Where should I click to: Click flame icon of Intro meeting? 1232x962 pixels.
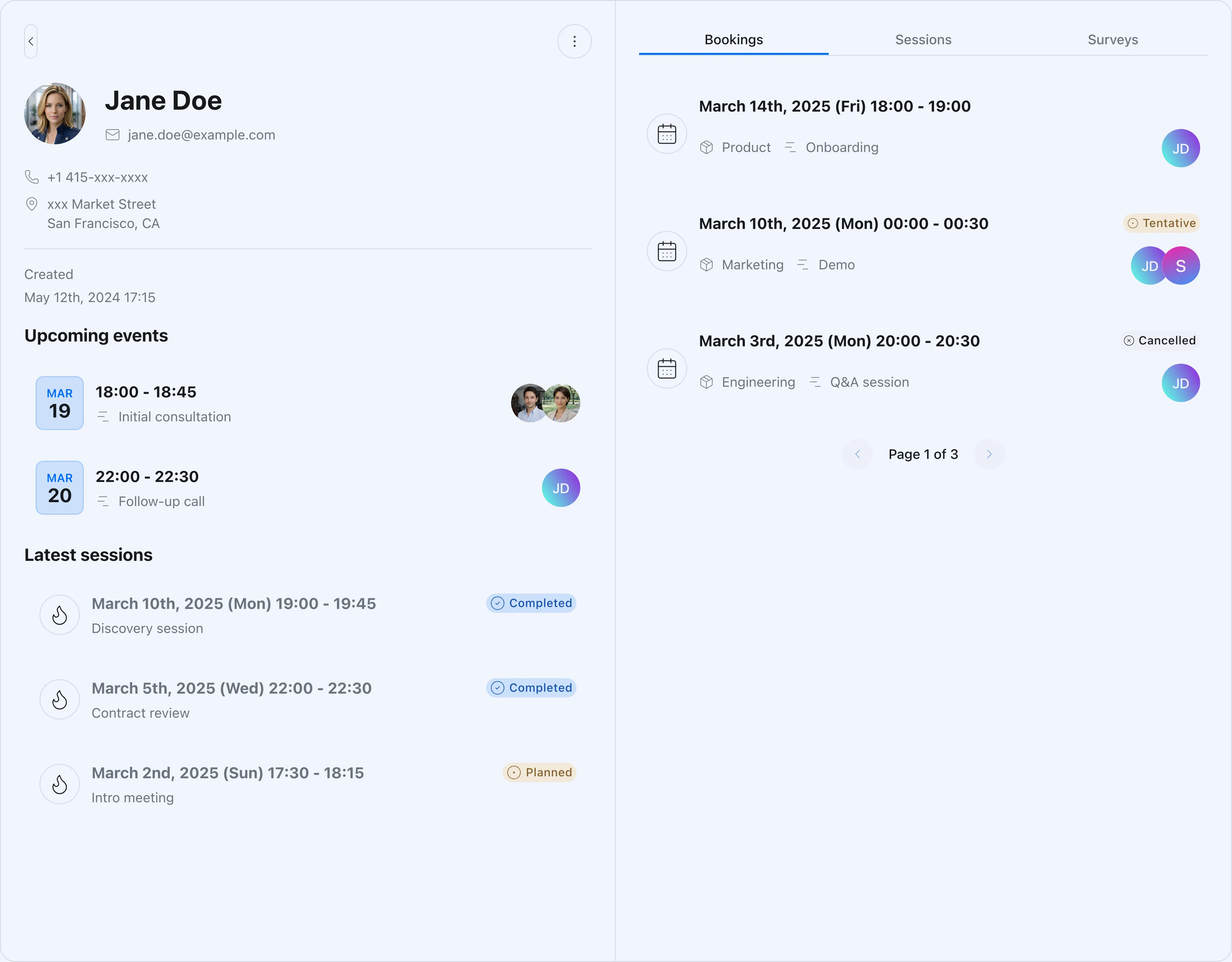pos(60,784)
